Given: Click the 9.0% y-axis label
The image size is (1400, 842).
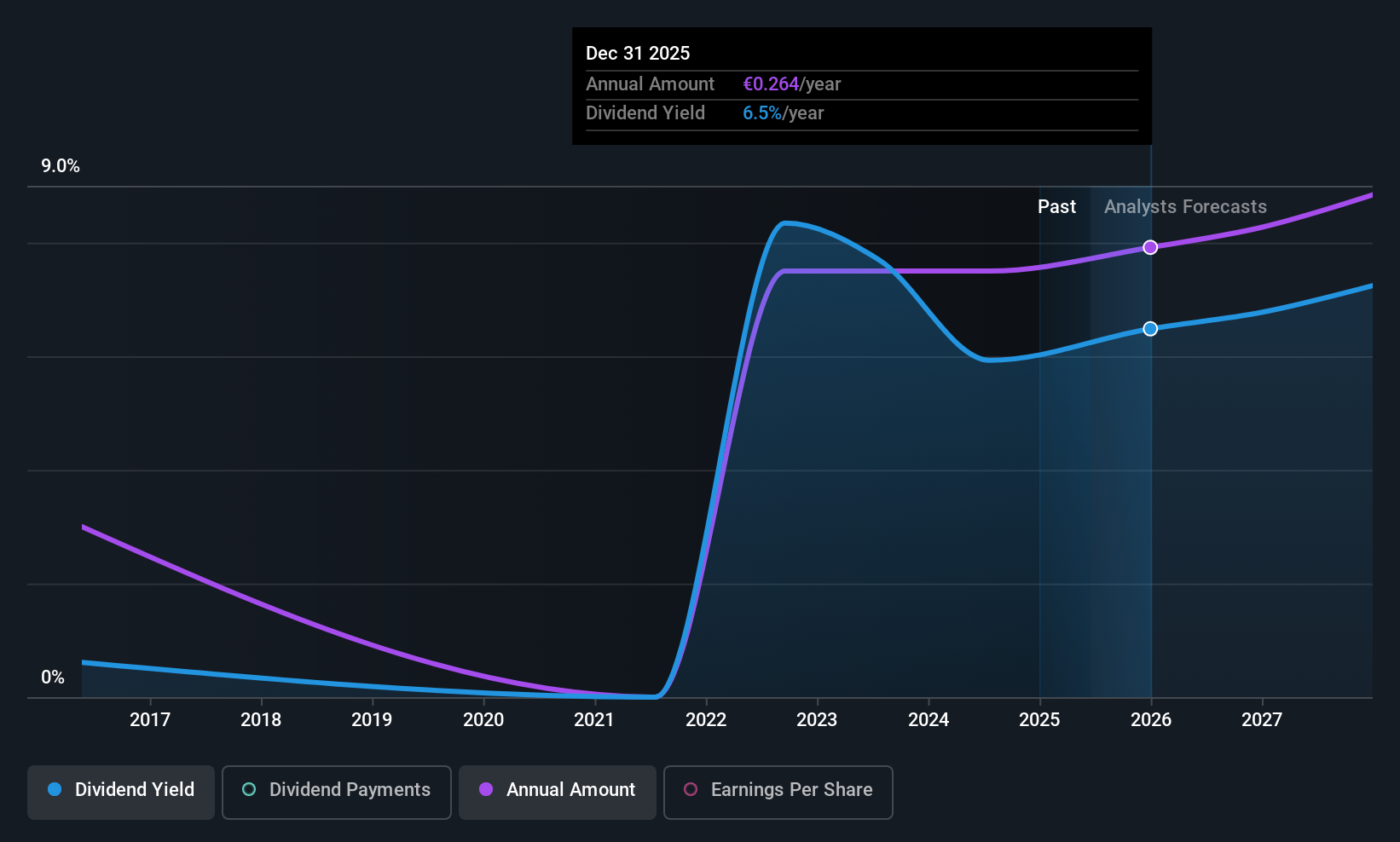Looking at the screenshot, I should pyautogui.click(x=61, y=166).
